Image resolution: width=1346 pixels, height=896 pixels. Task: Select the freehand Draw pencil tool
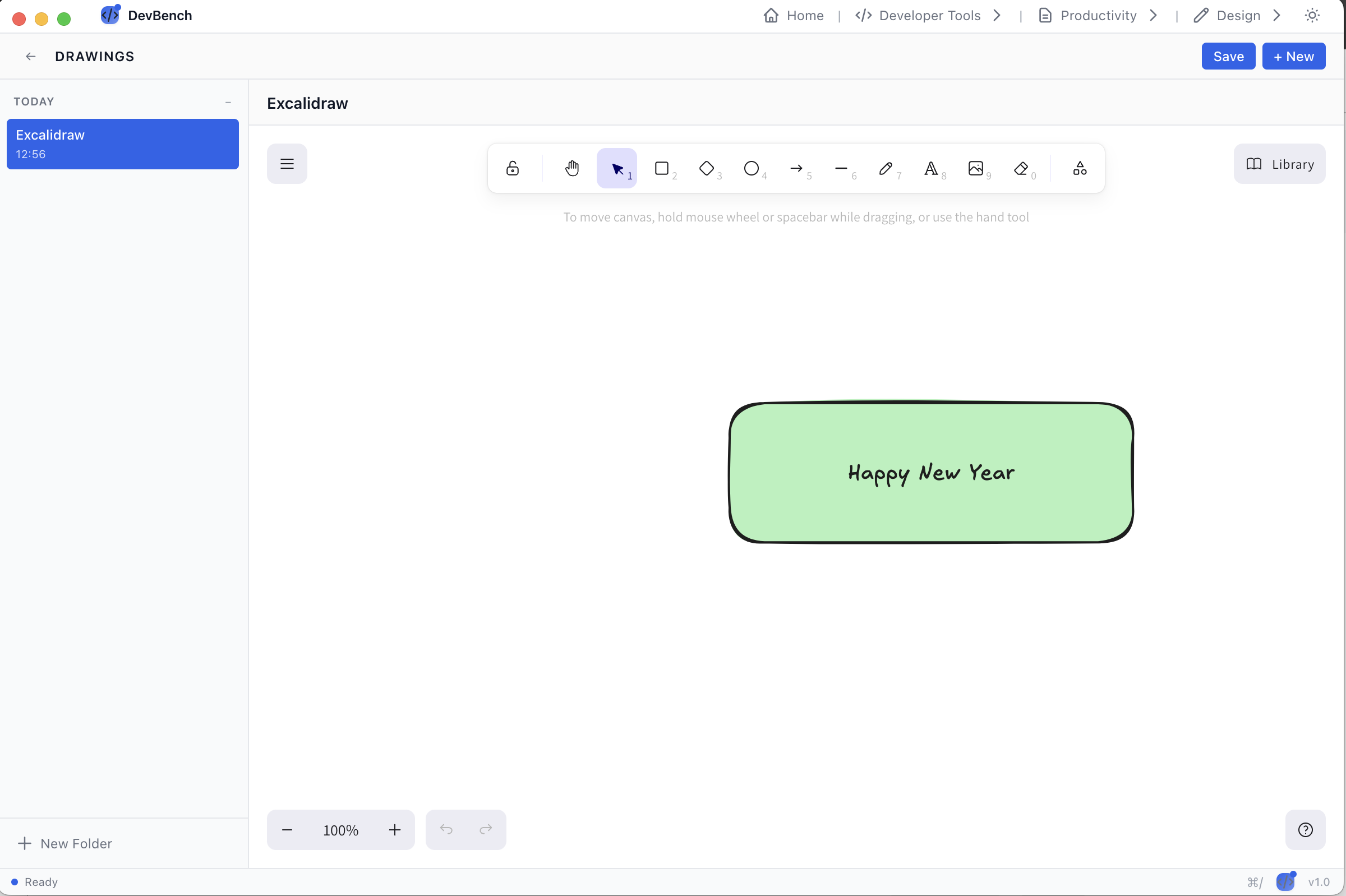886,168
